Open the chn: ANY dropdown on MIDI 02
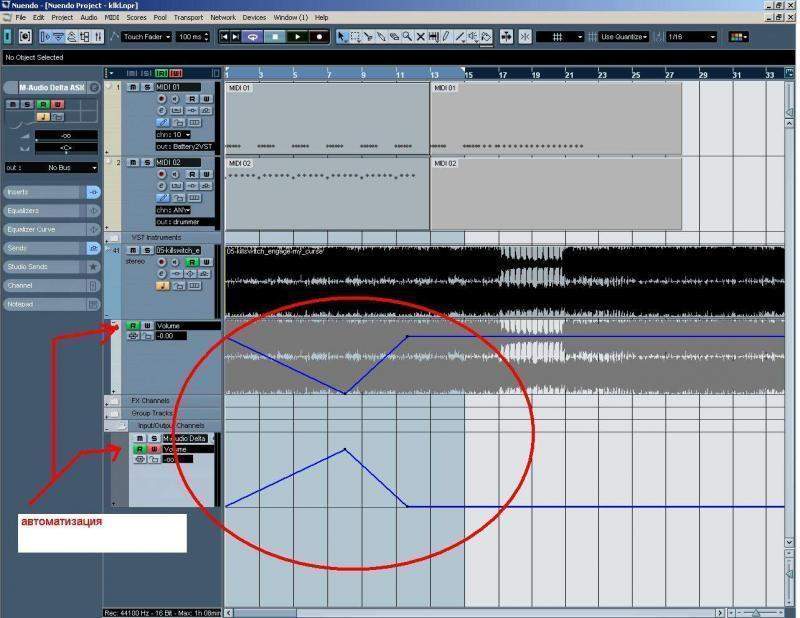 click(173, 210)
